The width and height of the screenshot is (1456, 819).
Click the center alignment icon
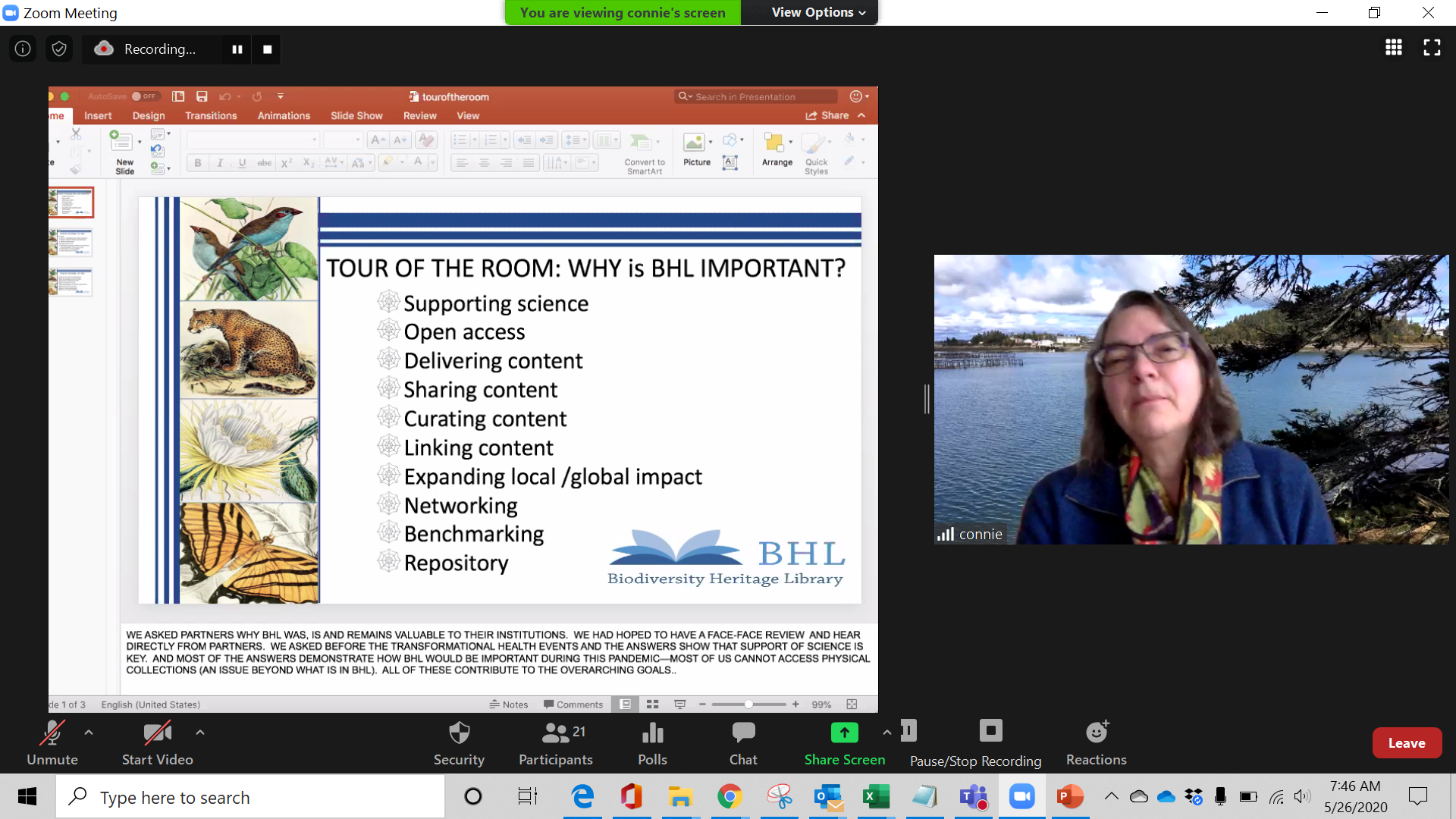tap(483, 162)
